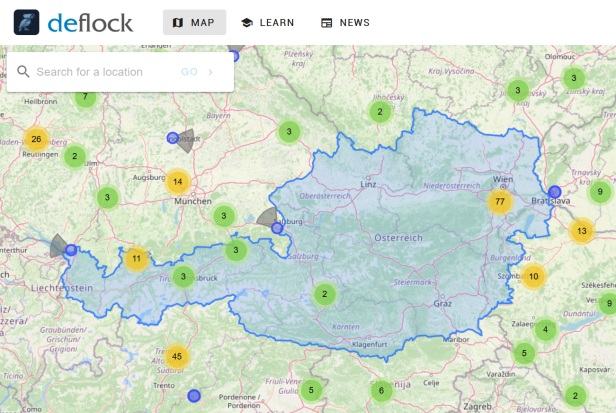Open the LEARN page
This screenshot has width=616, height=413.
(x=268, y=22)
